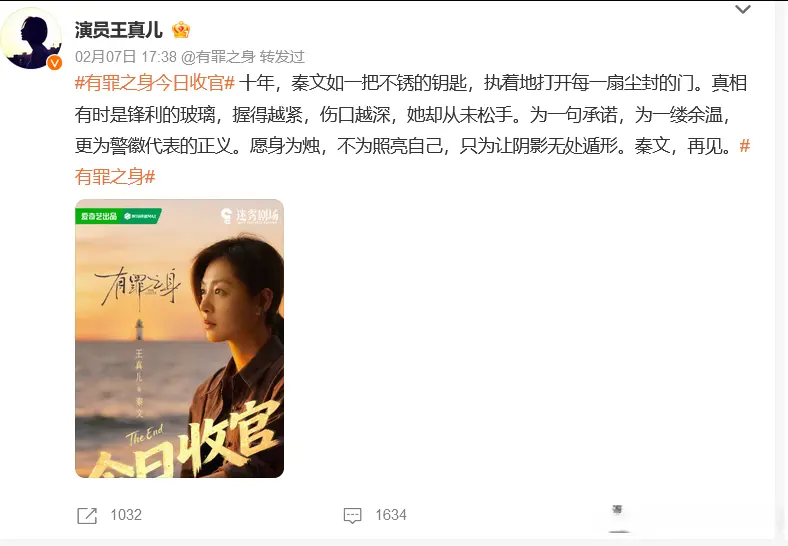Click the post text starting 十年，秦文如一把
The width and height of the screenshot is (788, 546).
tap(412, 115)
